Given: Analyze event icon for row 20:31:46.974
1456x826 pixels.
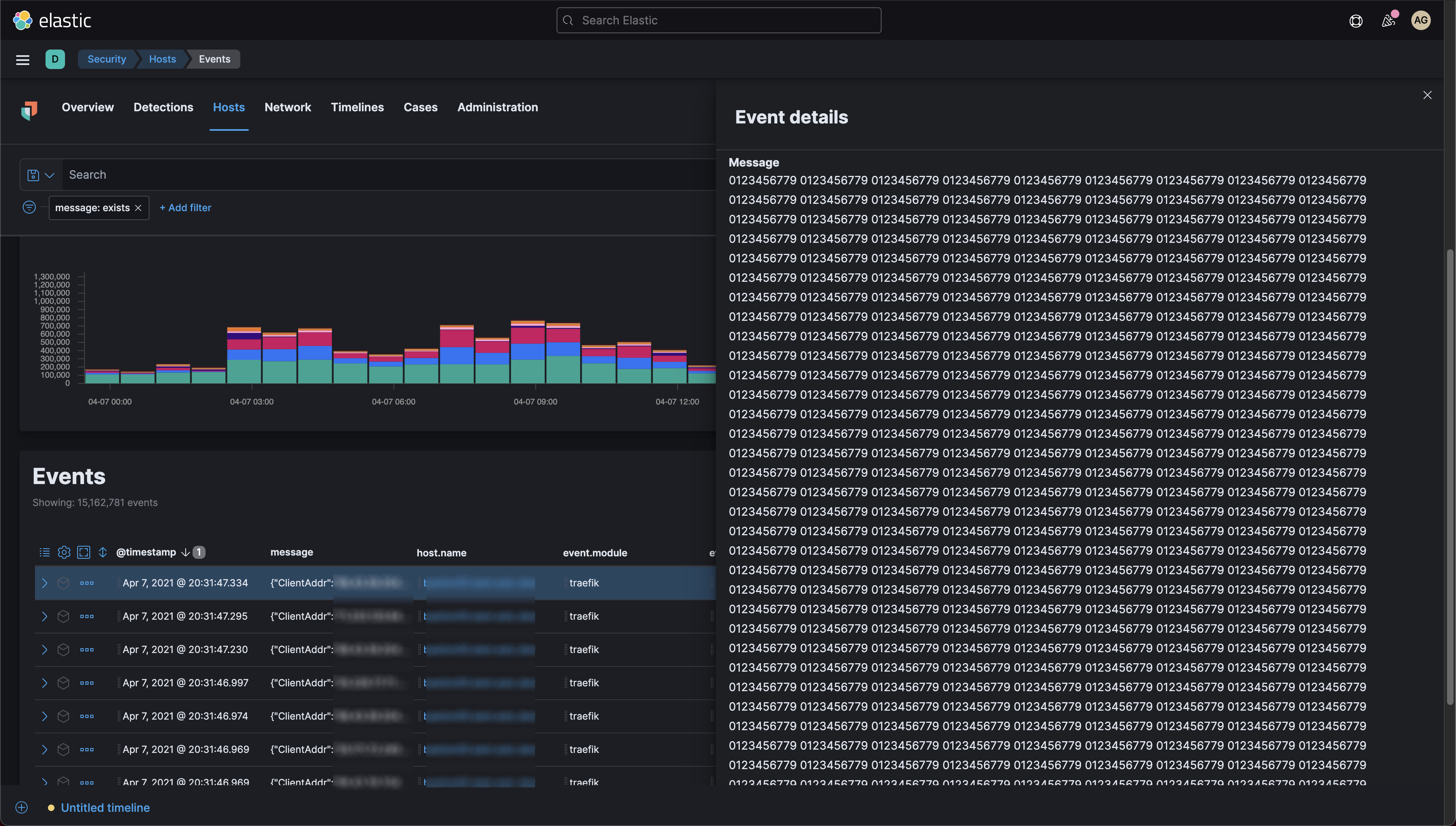Looking at the screenshot, I should pos(63,716).
